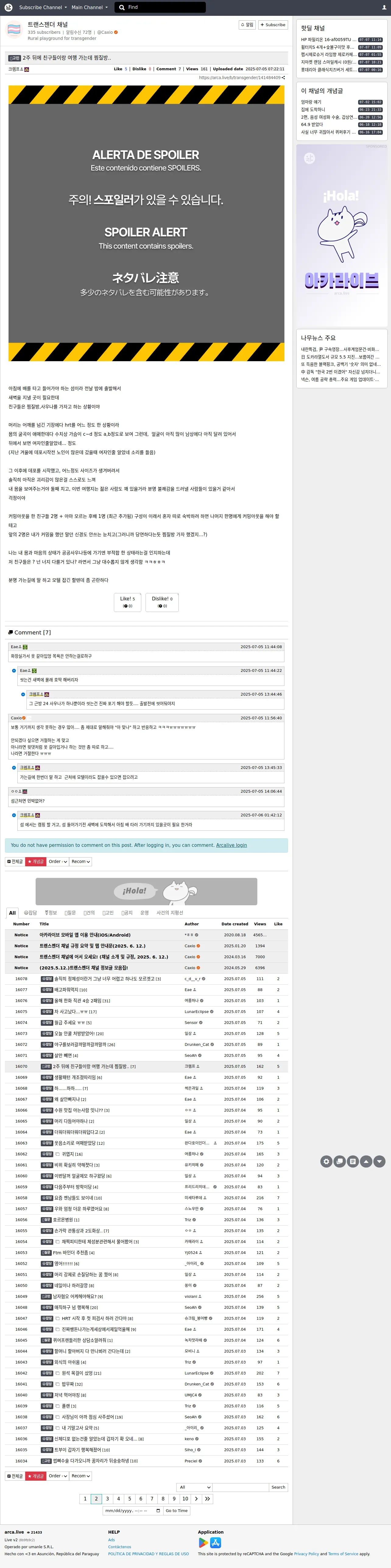Toggle lower 개념글 best-posts filter
Screen dimensions: 391x1568
[35, 1475]
